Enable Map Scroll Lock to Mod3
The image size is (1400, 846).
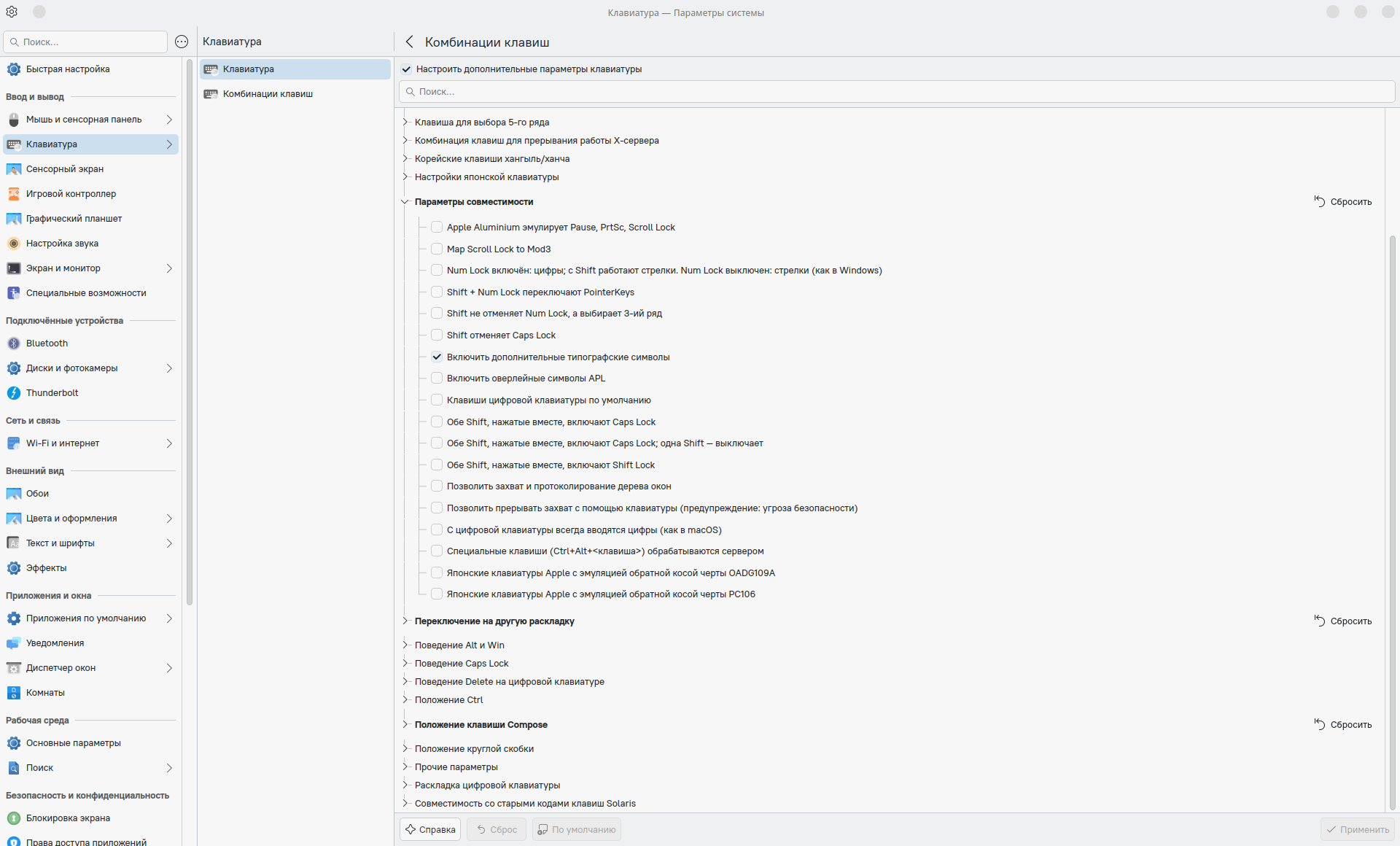[437, 249]
